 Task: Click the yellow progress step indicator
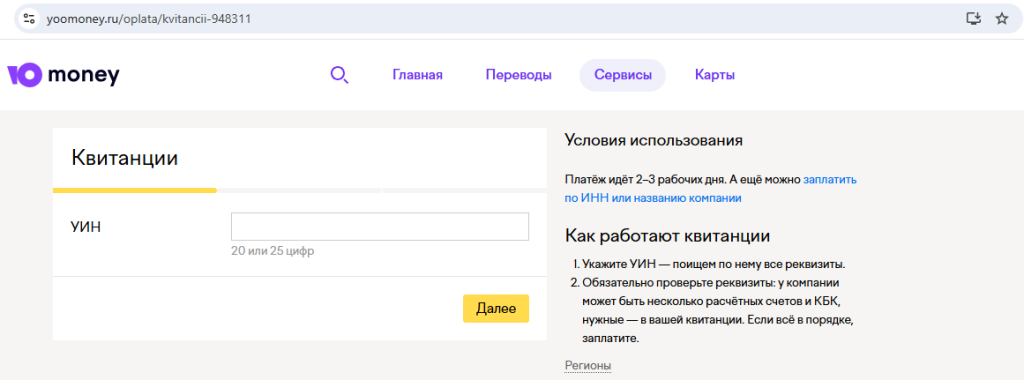pos(135,191)
